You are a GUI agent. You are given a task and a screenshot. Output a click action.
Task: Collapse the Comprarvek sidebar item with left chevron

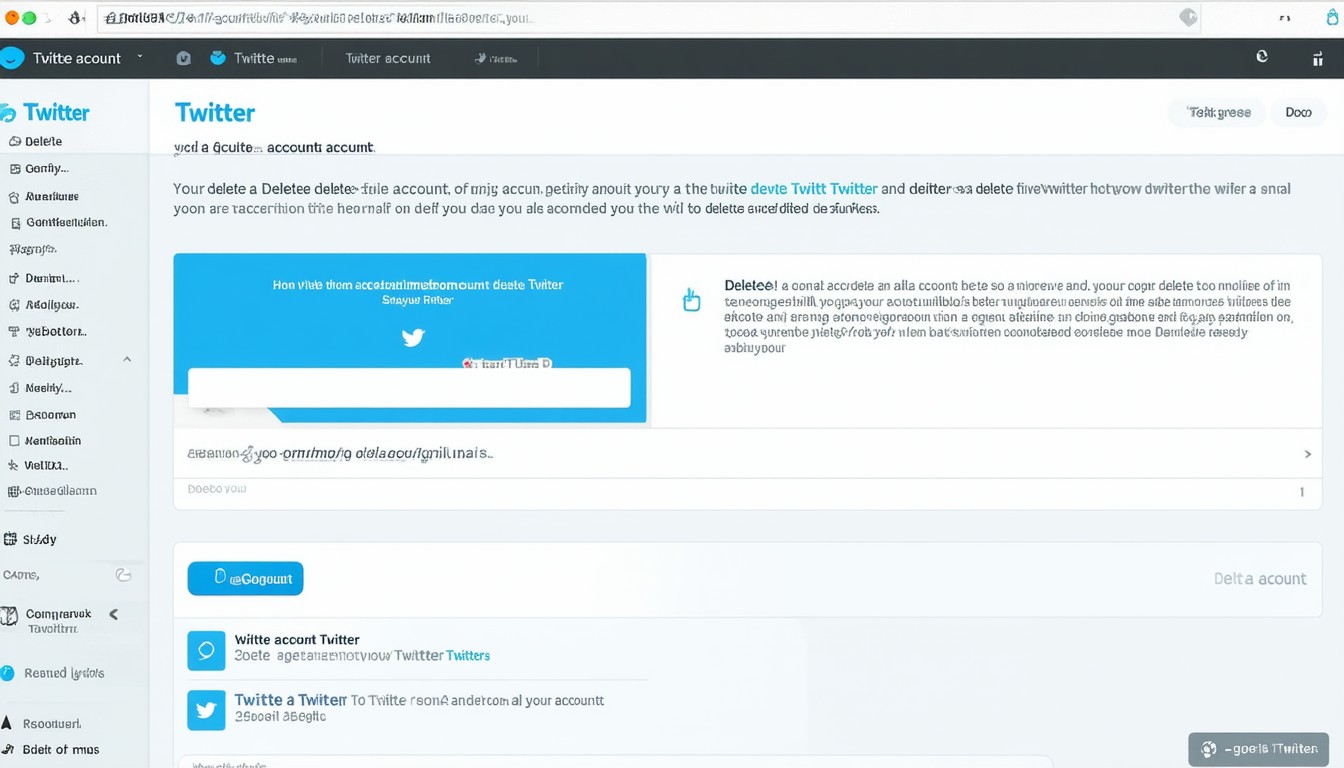[114, 614]
